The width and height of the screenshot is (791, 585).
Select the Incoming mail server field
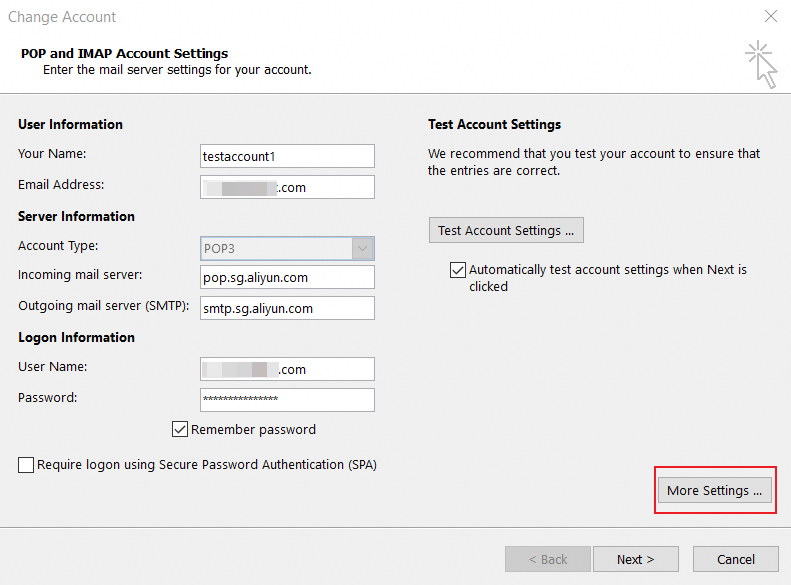coord(287,278)
